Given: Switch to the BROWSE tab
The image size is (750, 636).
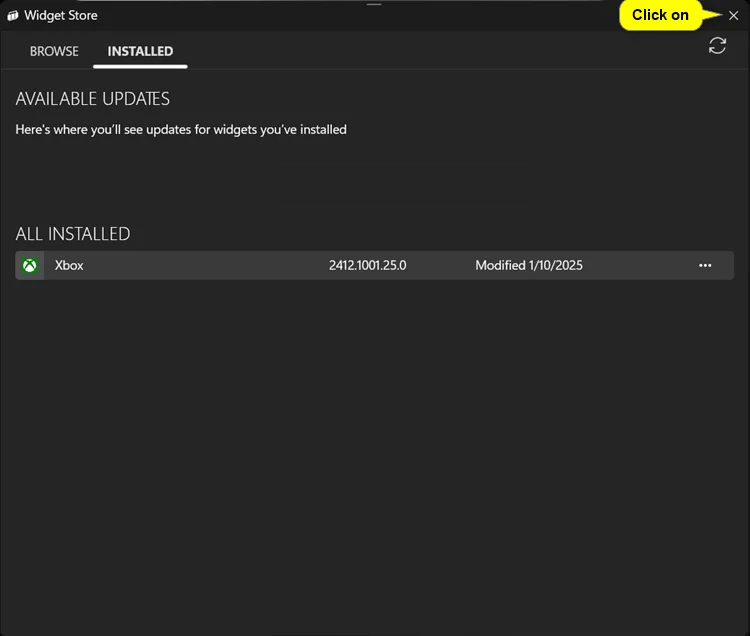Looking at the screenshot, I should [x=54, y=51].
